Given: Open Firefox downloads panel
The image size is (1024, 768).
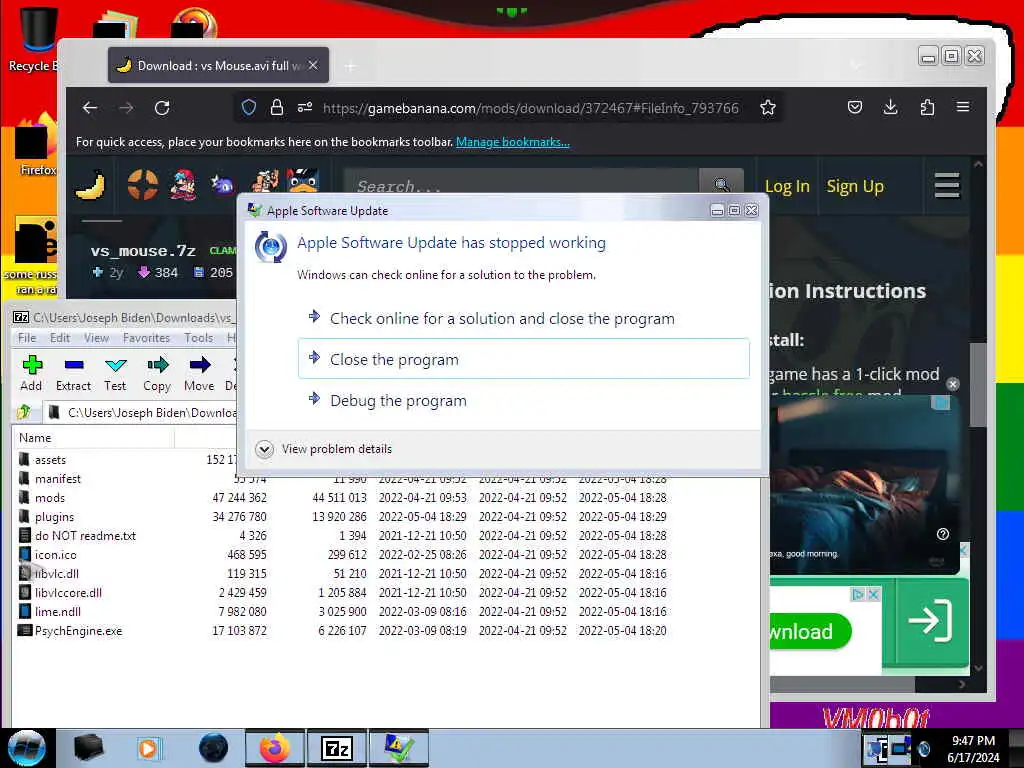Looking at the screenshot, I should point(890,107).
